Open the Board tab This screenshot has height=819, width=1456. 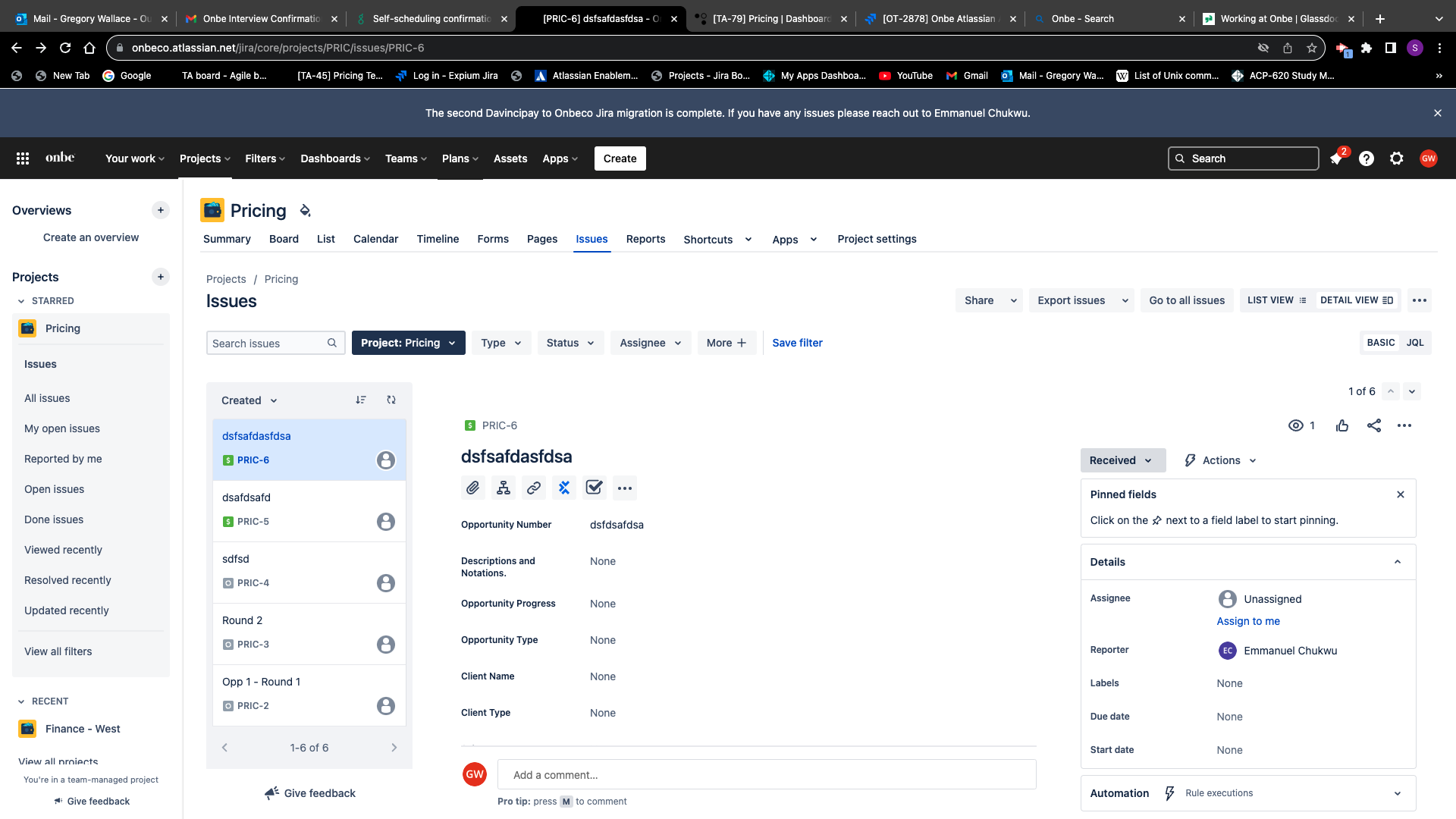click(284, 239)
